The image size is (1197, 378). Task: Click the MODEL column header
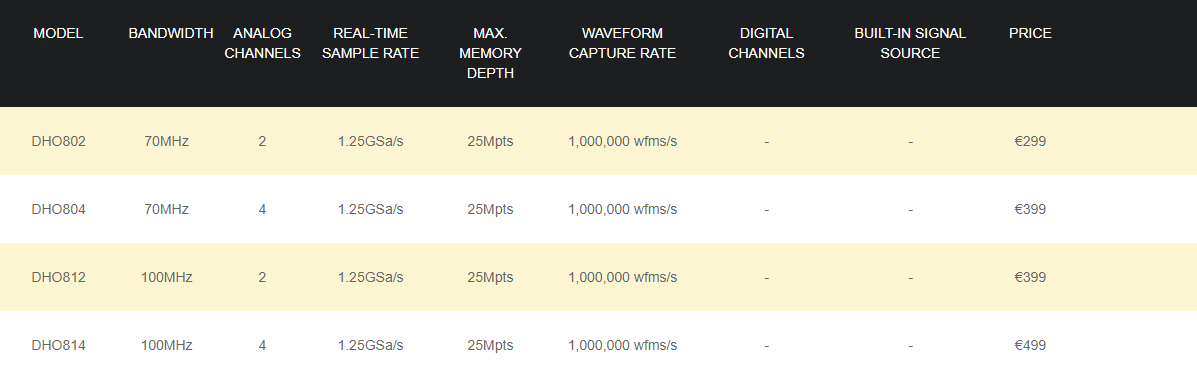coord(59,34)
